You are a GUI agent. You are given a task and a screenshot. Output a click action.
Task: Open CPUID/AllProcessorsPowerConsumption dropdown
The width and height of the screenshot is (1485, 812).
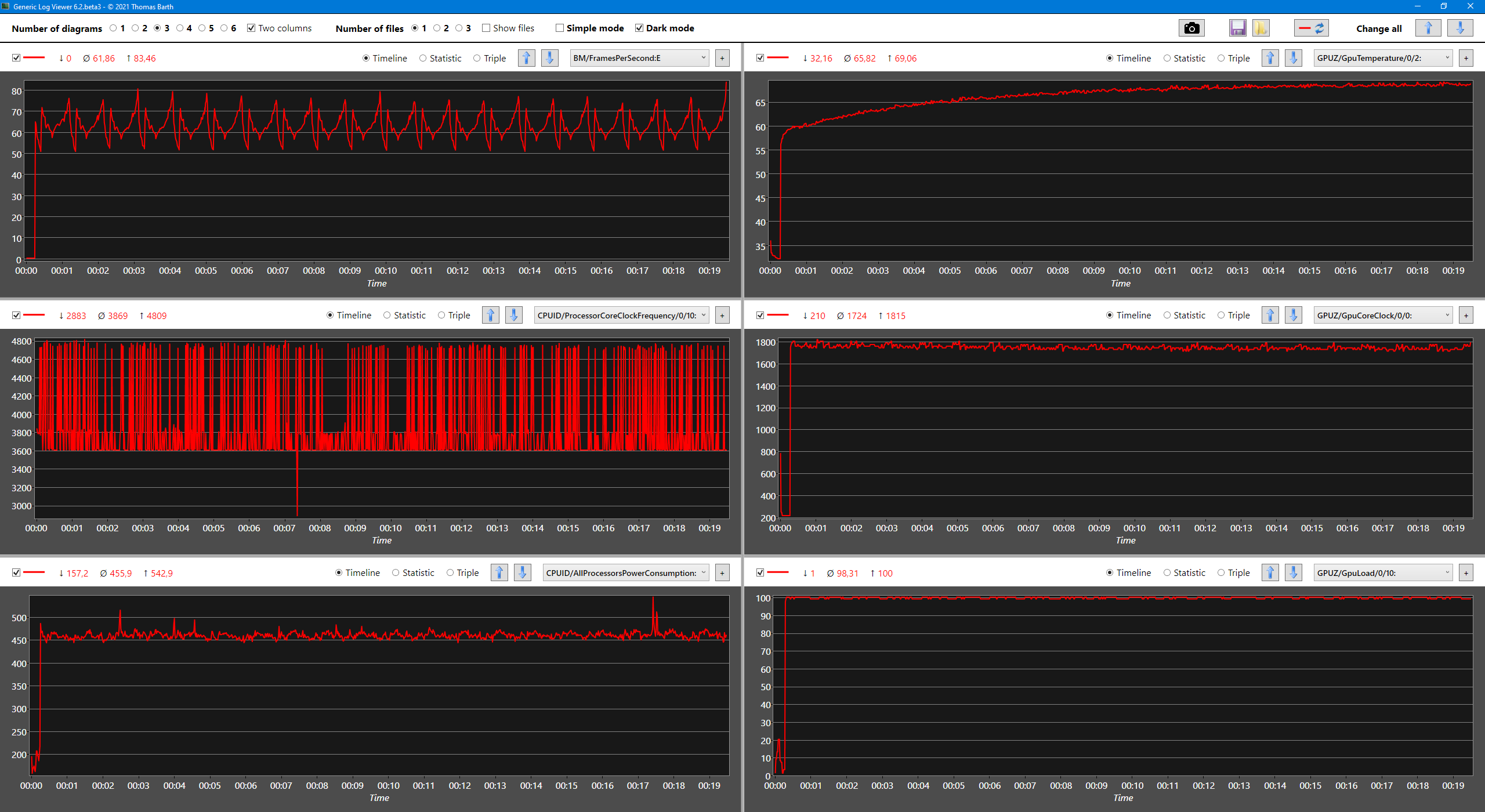pyautogui.click(x=626, y=573)
